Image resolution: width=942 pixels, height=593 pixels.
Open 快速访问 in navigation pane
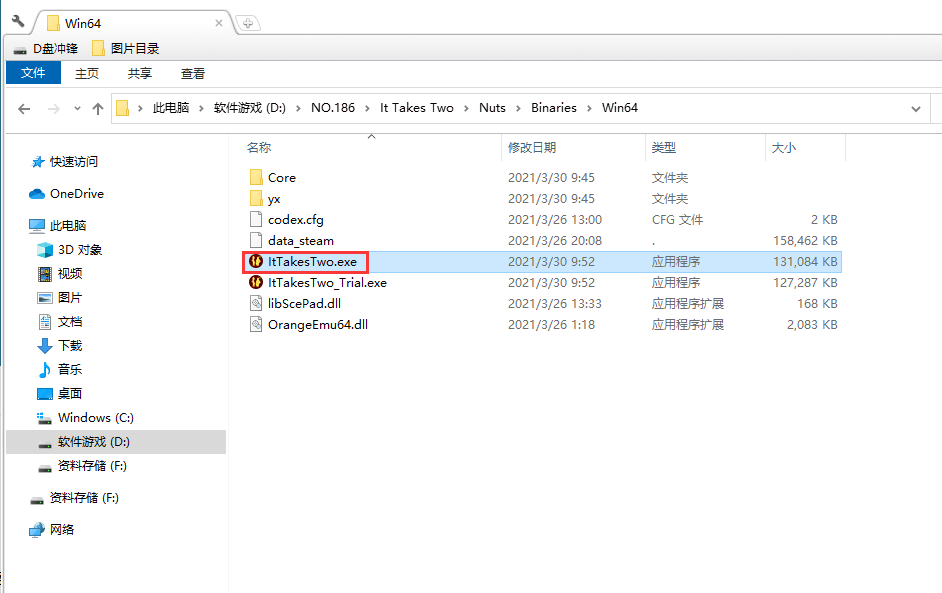tap(64, 162)
